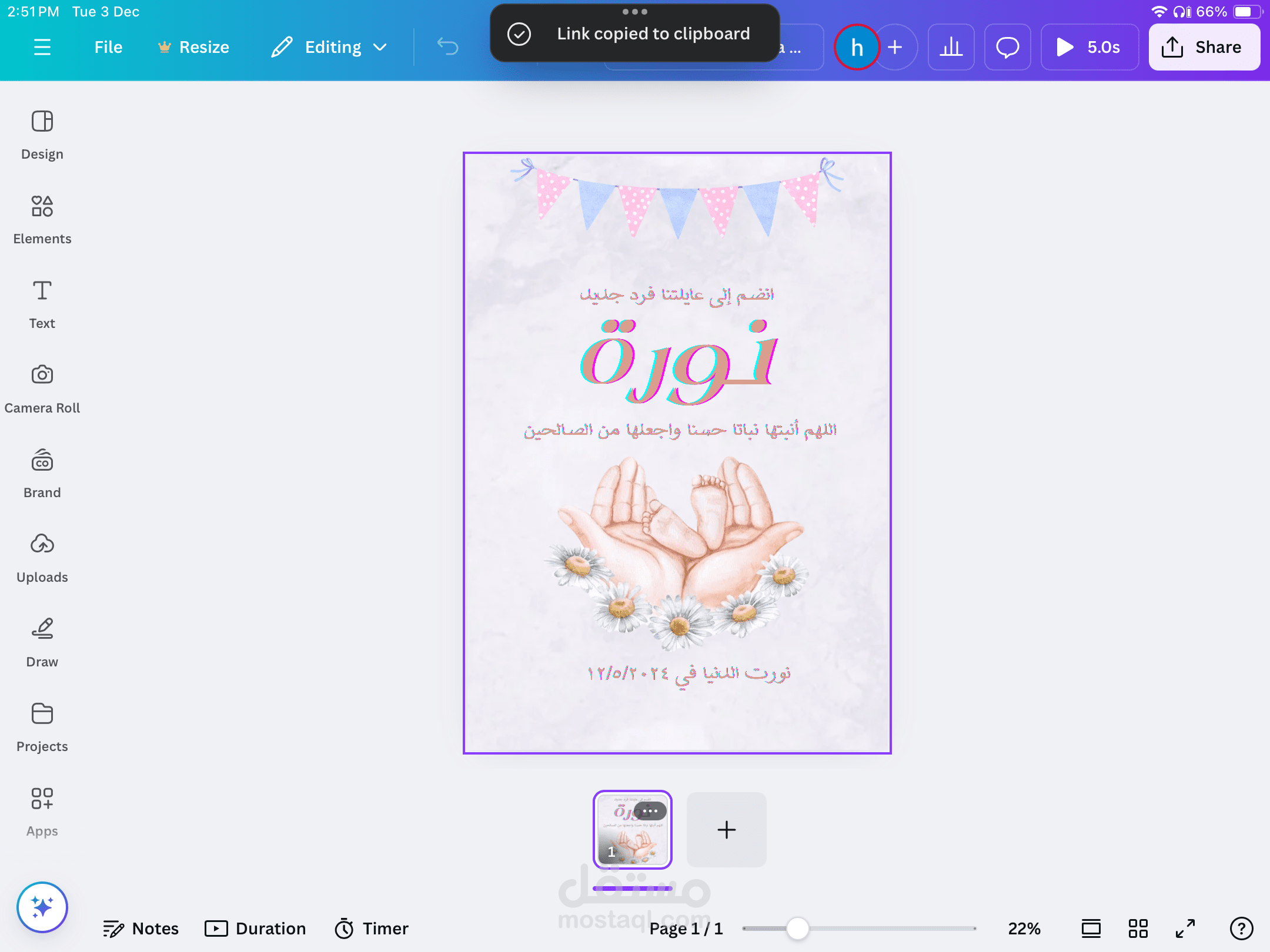Viewport: 1270px width, 952px height.
Task: Open the Projects folder panel
Action: [x=42, y=728]
